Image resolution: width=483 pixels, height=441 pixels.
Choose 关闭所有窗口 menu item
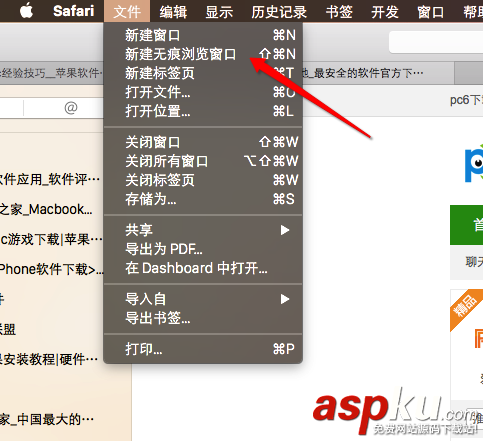point(203,161)
